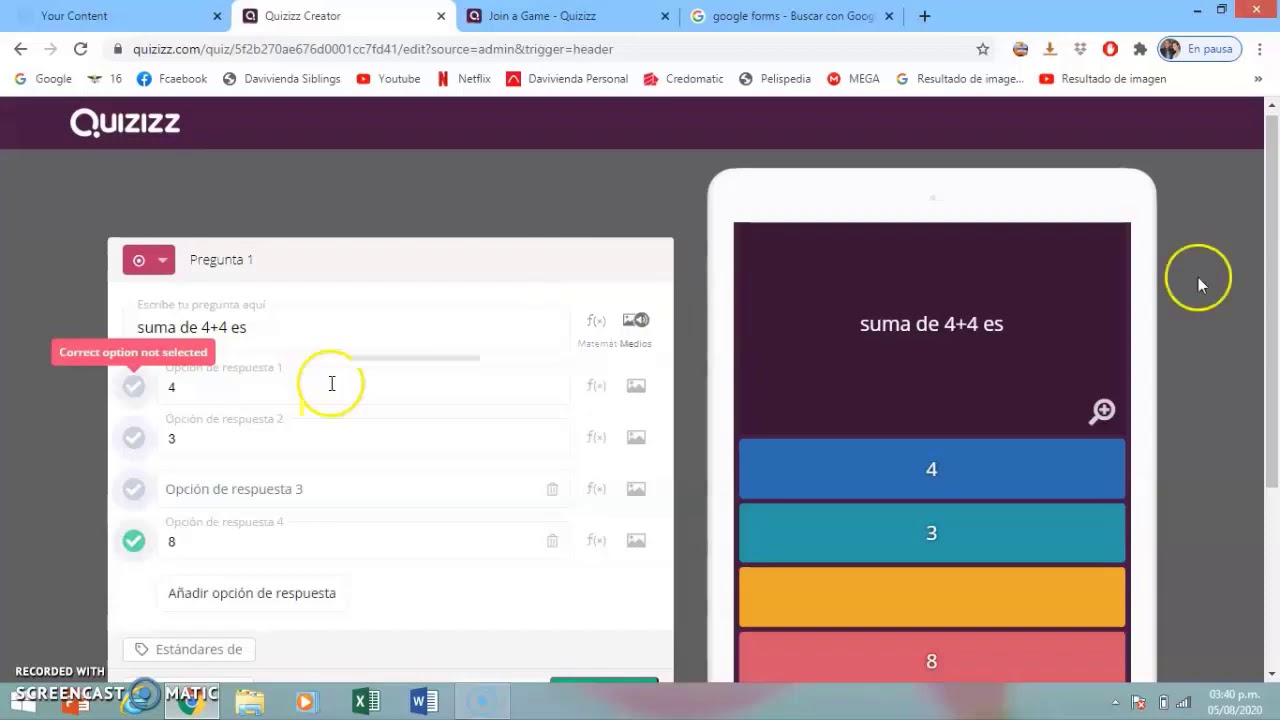Bookmark this page with the star icon
1280x720 pixels.
983,49
